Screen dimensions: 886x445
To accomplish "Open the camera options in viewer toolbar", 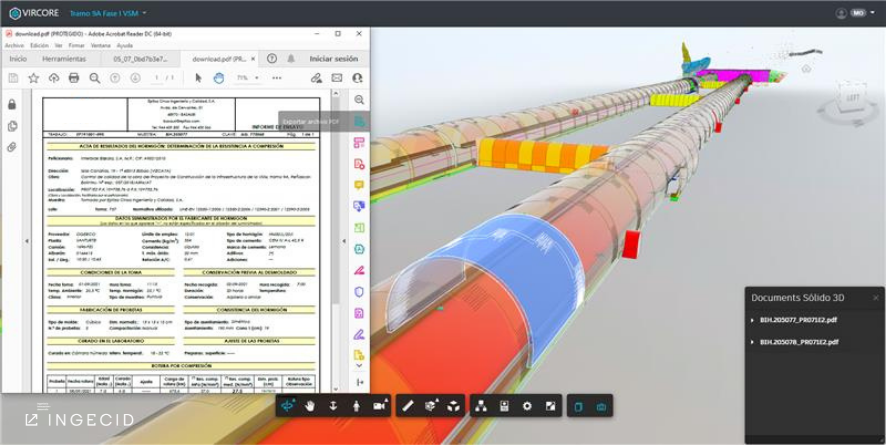I will pyautogui.click(x=380, y=406).
